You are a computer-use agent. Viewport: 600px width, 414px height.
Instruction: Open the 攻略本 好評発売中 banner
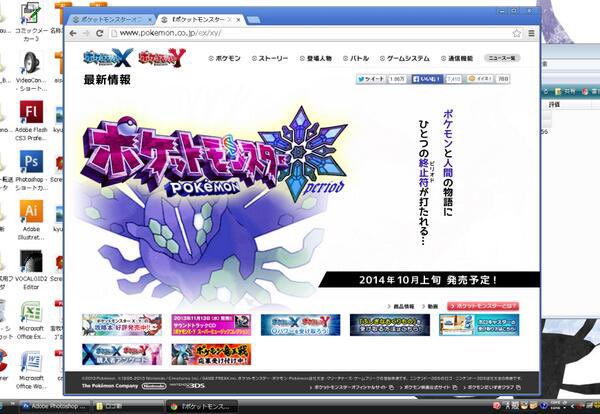coord(122,325)
